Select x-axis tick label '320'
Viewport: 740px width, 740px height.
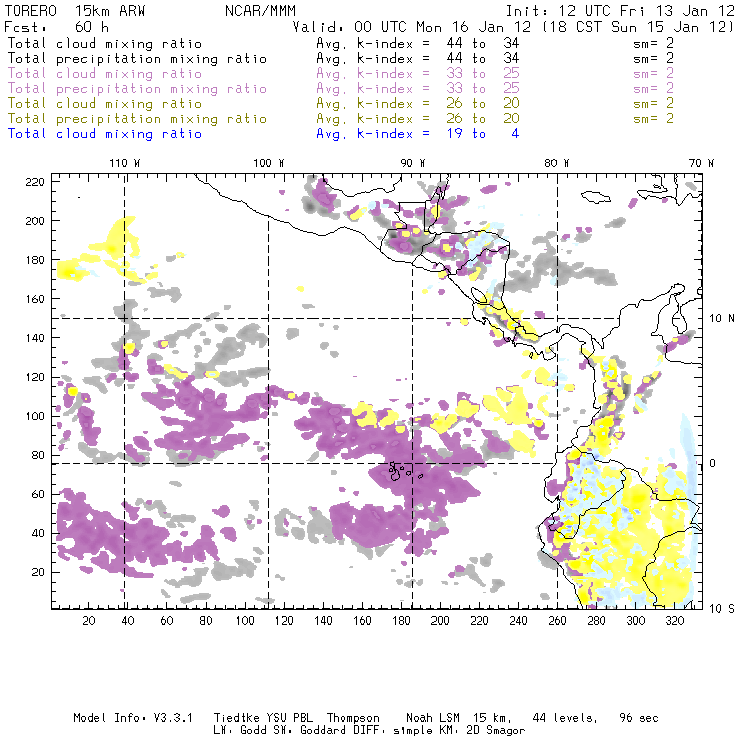tap(674, 621)
